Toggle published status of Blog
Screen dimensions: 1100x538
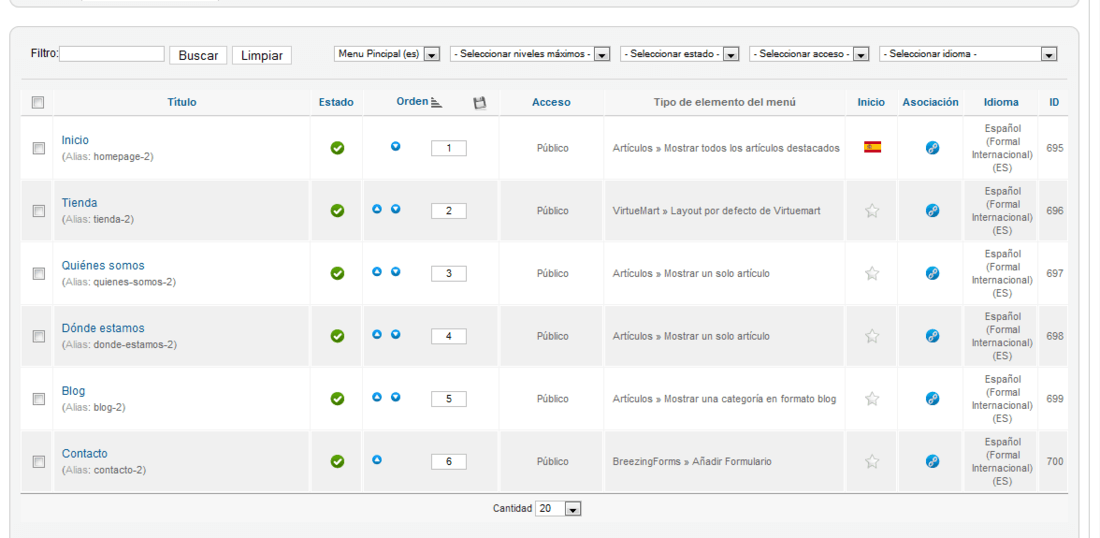(x=337, y=398)
